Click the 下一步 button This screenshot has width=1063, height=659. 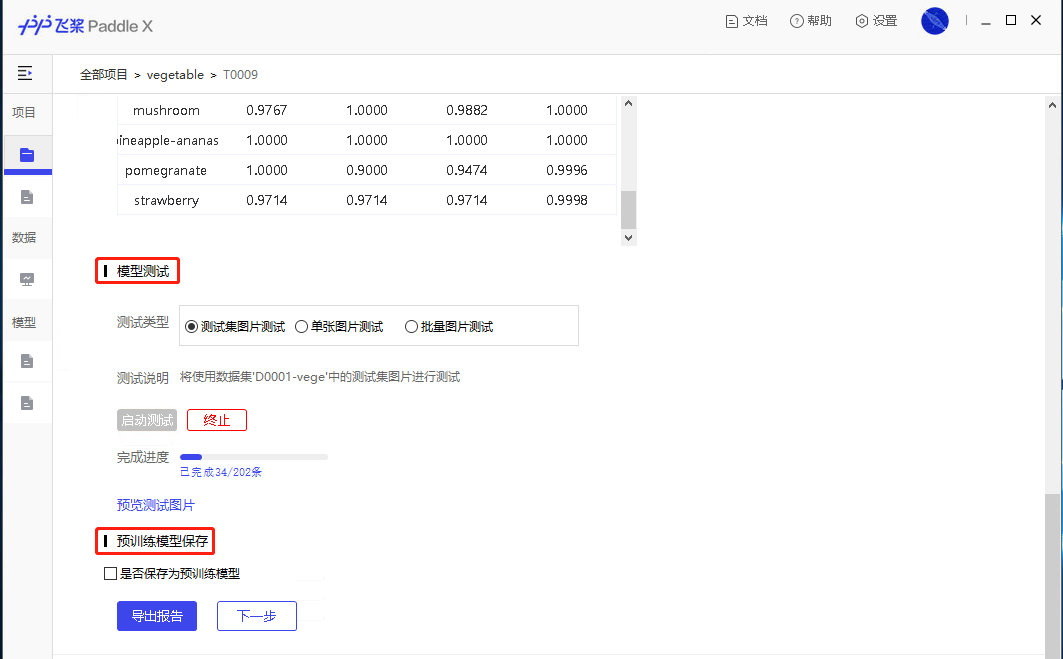(256, 616)
